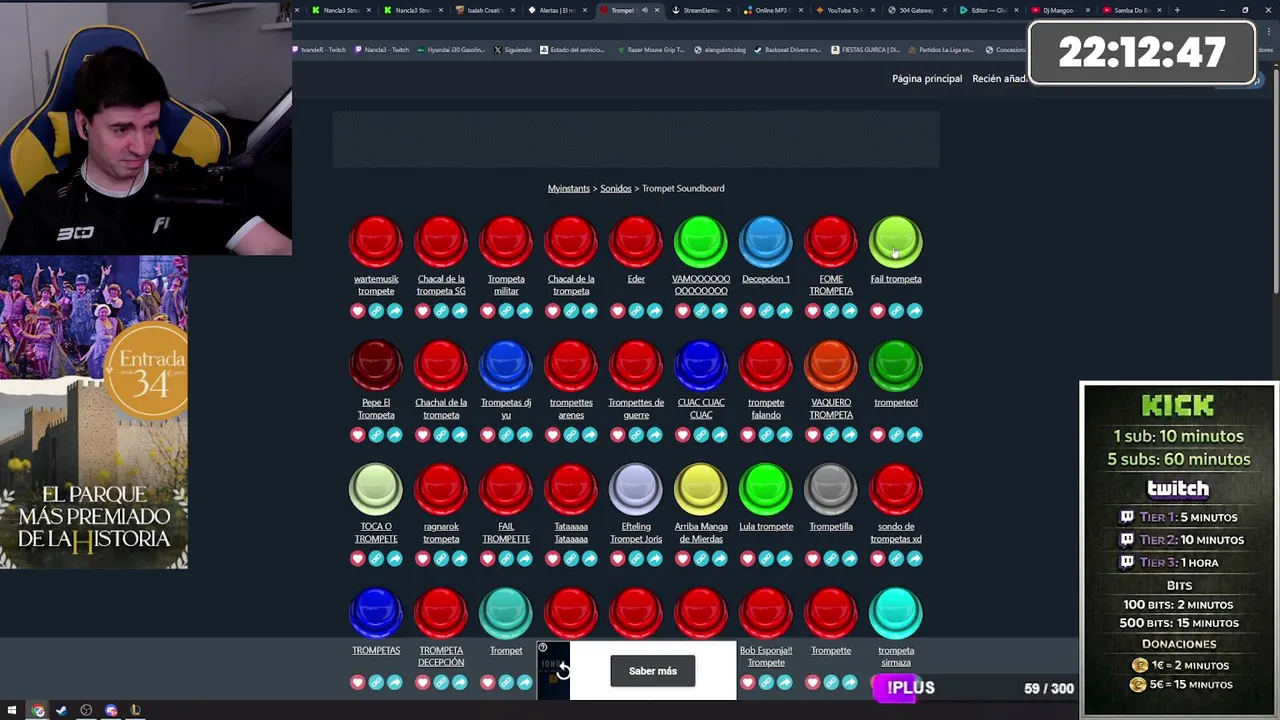
Task: Play the Fail trompeta sound button
Action: tap(896, 241)
